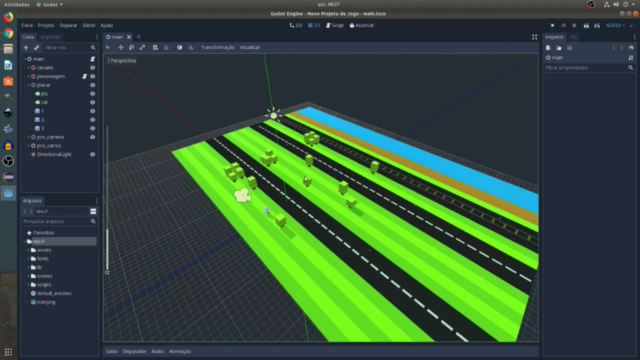Open Firefox from the dock
The width and height of the screenshot is (640, 360).
click(x=8, y=17)
